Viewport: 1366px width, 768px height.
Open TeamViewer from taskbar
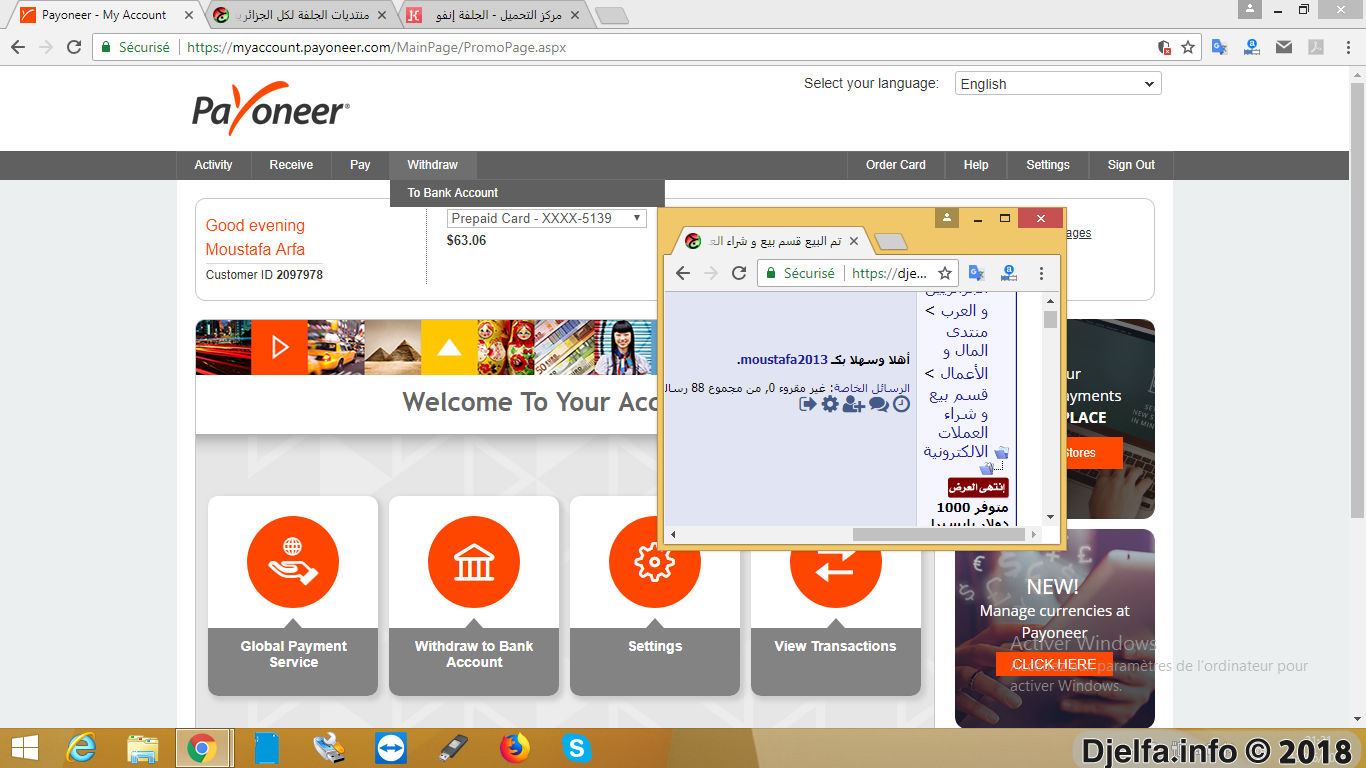[x=391, y=748]
